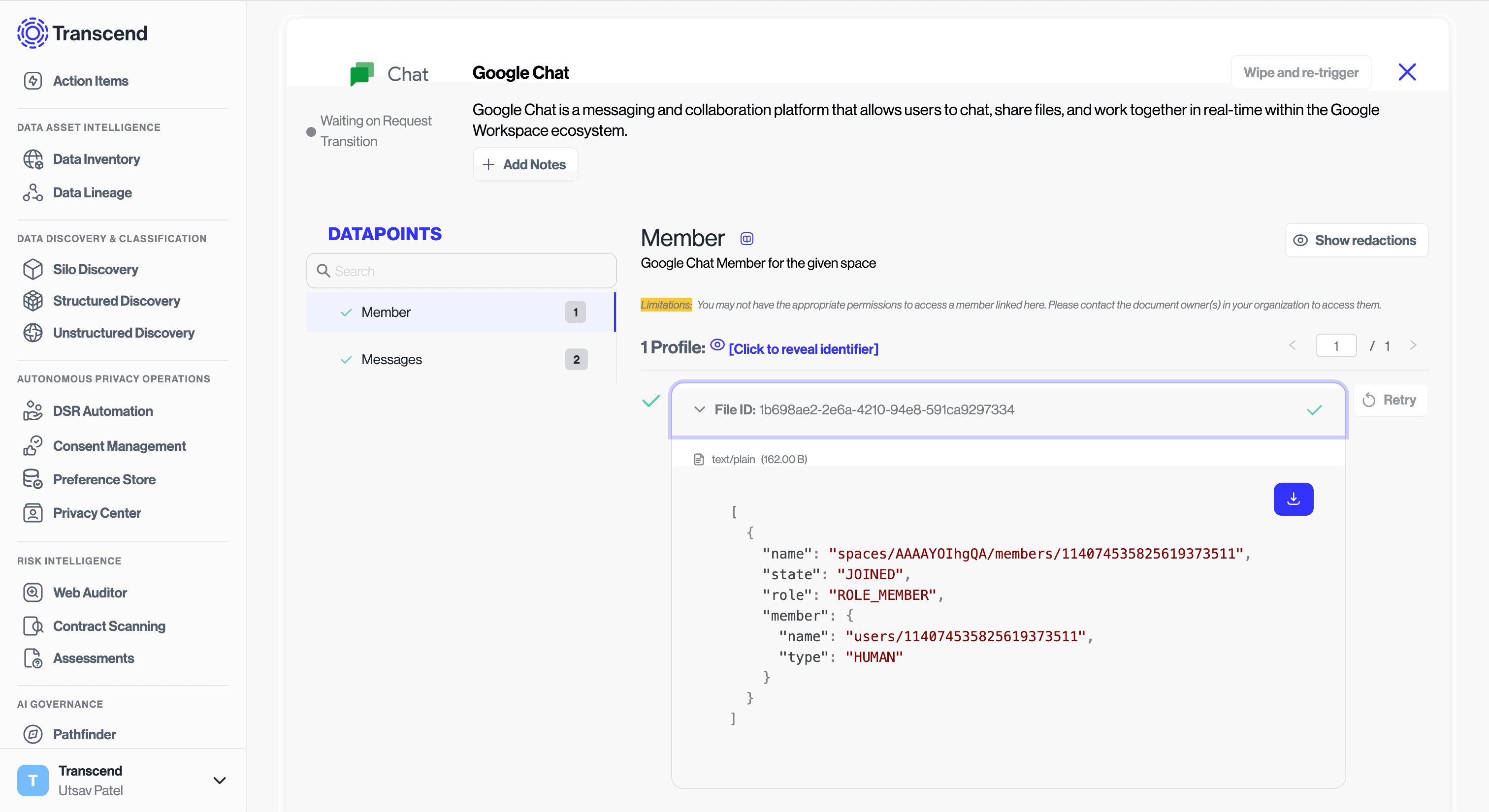This screenshot has height=812, width=1489.
Task: Go to DSR Automation section
Action: (102, 411)
